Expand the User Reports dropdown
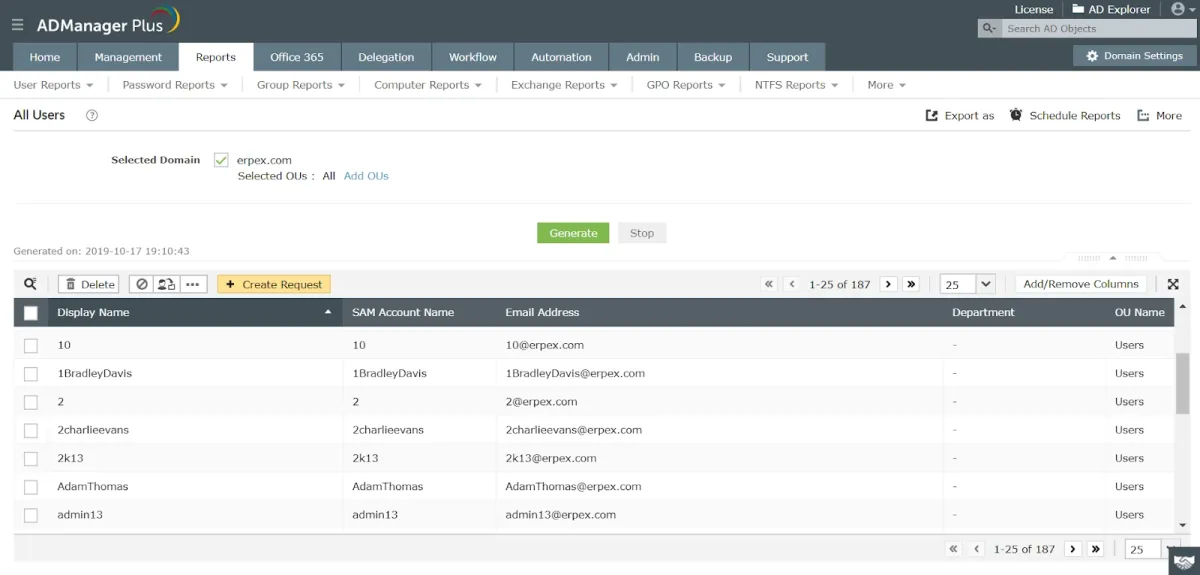Viewport: 1200px width, 575px height. click(53, 85)
